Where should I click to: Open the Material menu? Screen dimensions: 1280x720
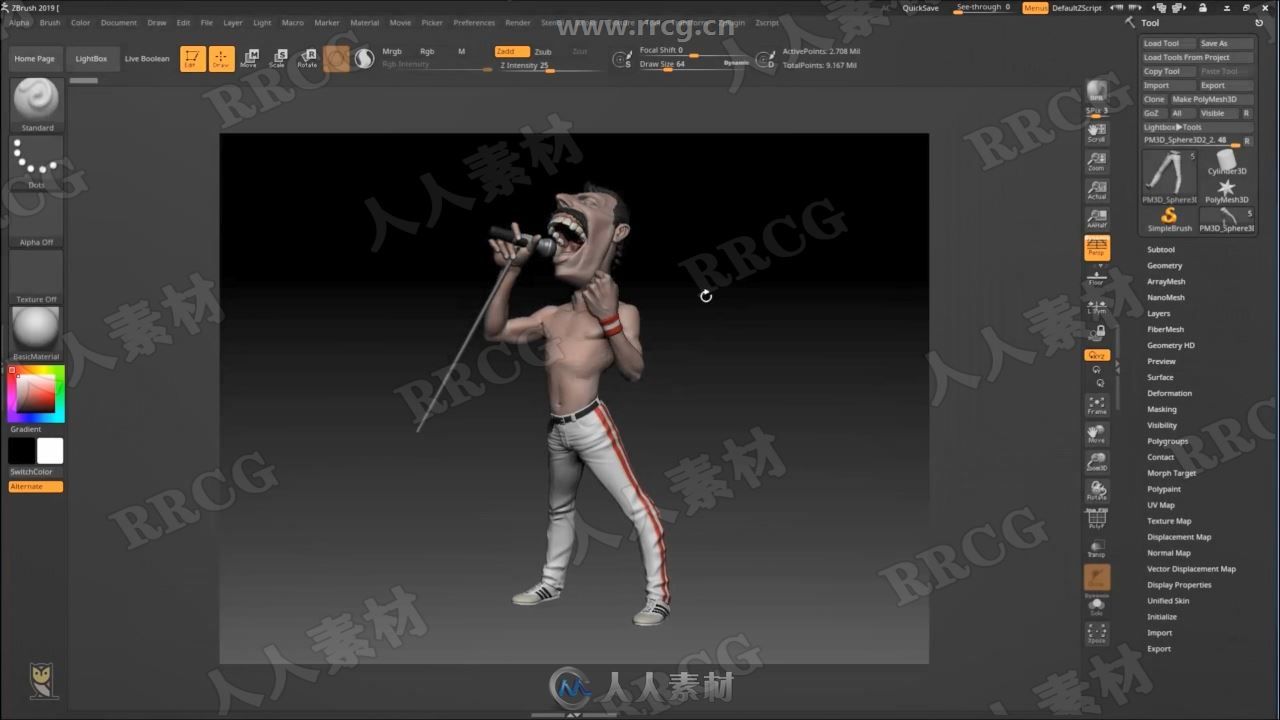(x=364, y=22)
